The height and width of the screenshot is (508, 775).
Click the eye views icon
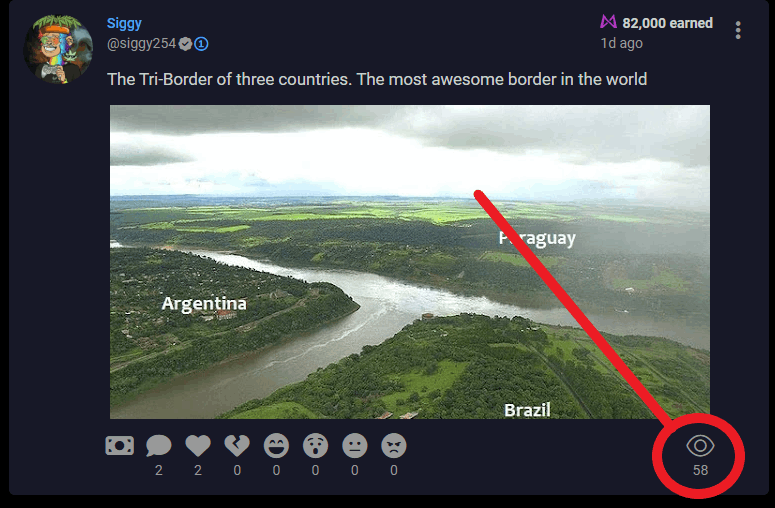[x=700, y=446]
